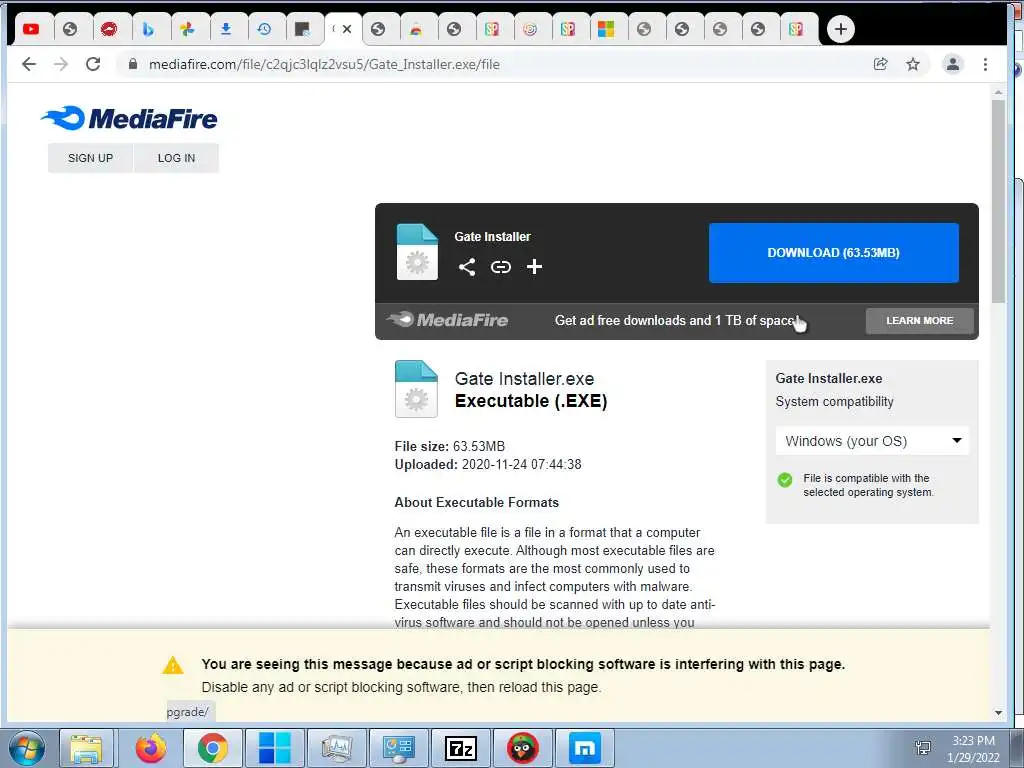1024x768 pixels.
Task: Click the SIGN UP button
Action: coord(90,158)
